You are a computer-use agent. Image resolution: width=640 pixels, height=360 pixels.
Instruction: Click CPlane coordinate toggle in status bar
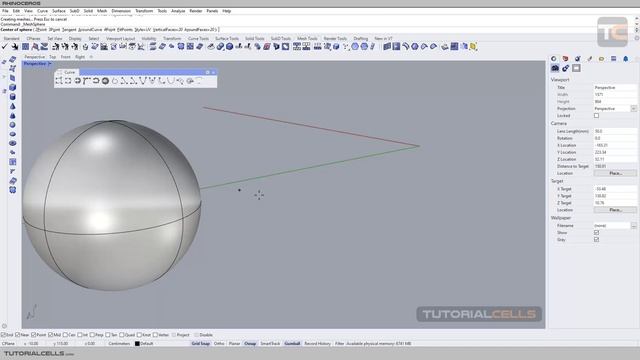click(8, 344)
